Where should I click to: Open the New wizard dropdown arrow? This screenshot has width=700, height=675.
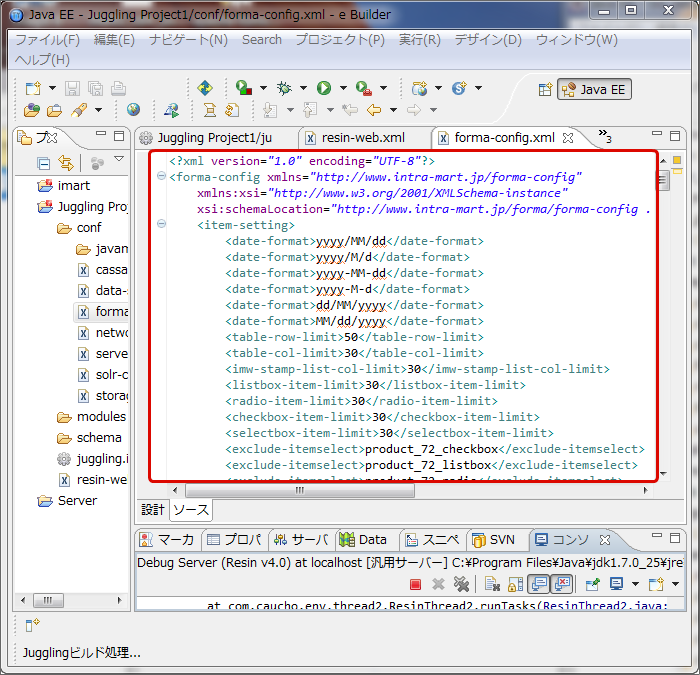point(52,88)
